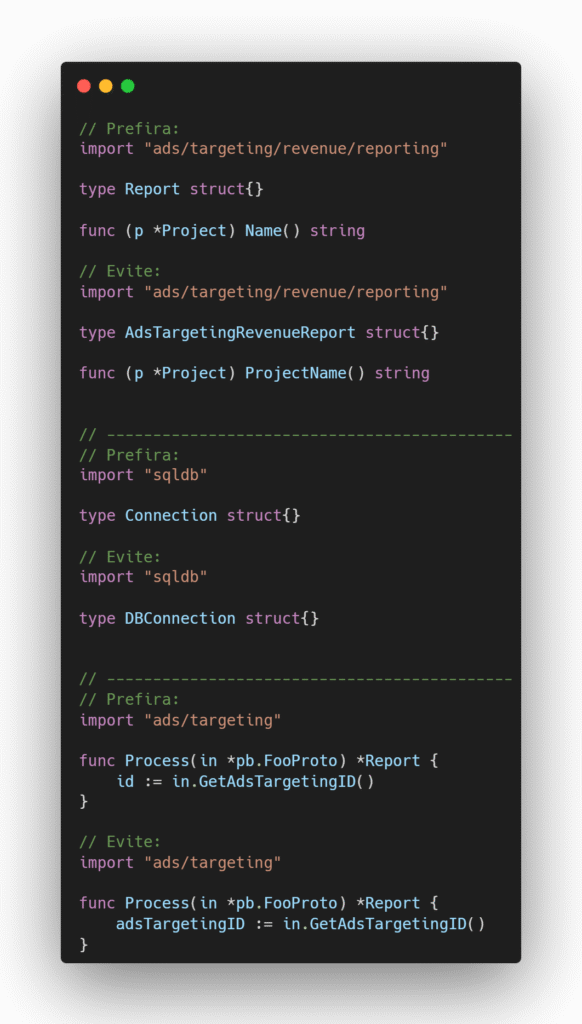Click the red close window dot

[84, 86]
